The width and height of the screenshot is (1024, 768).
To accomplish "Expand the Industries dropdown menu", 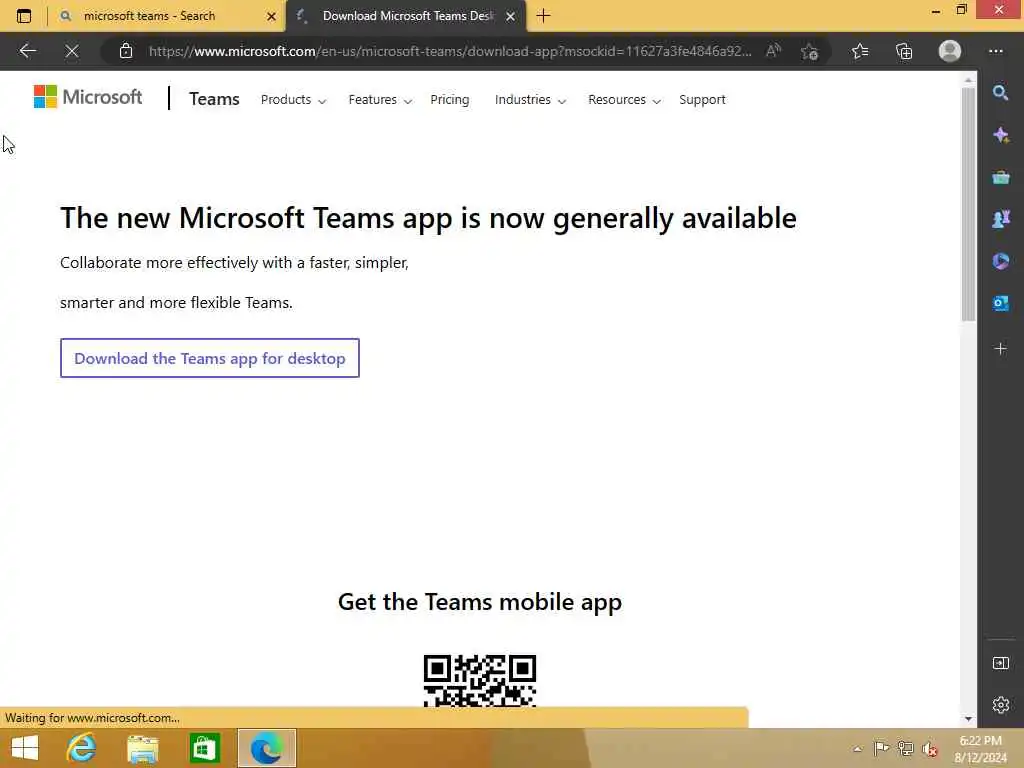I will [530, 100].
